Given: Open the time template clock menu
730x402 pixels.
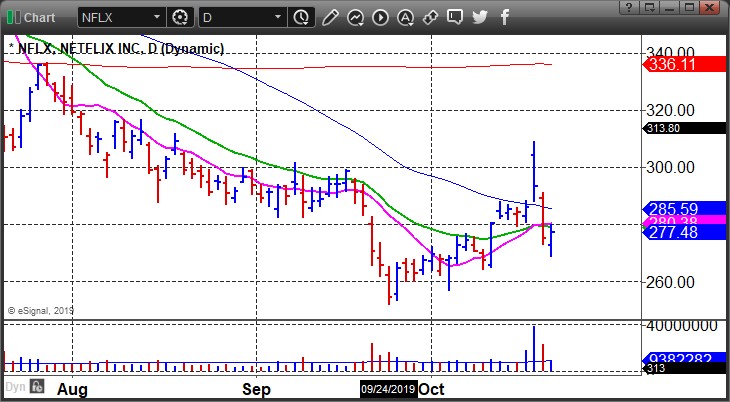Looking at the screenshot, I should (x=301, y=18).
